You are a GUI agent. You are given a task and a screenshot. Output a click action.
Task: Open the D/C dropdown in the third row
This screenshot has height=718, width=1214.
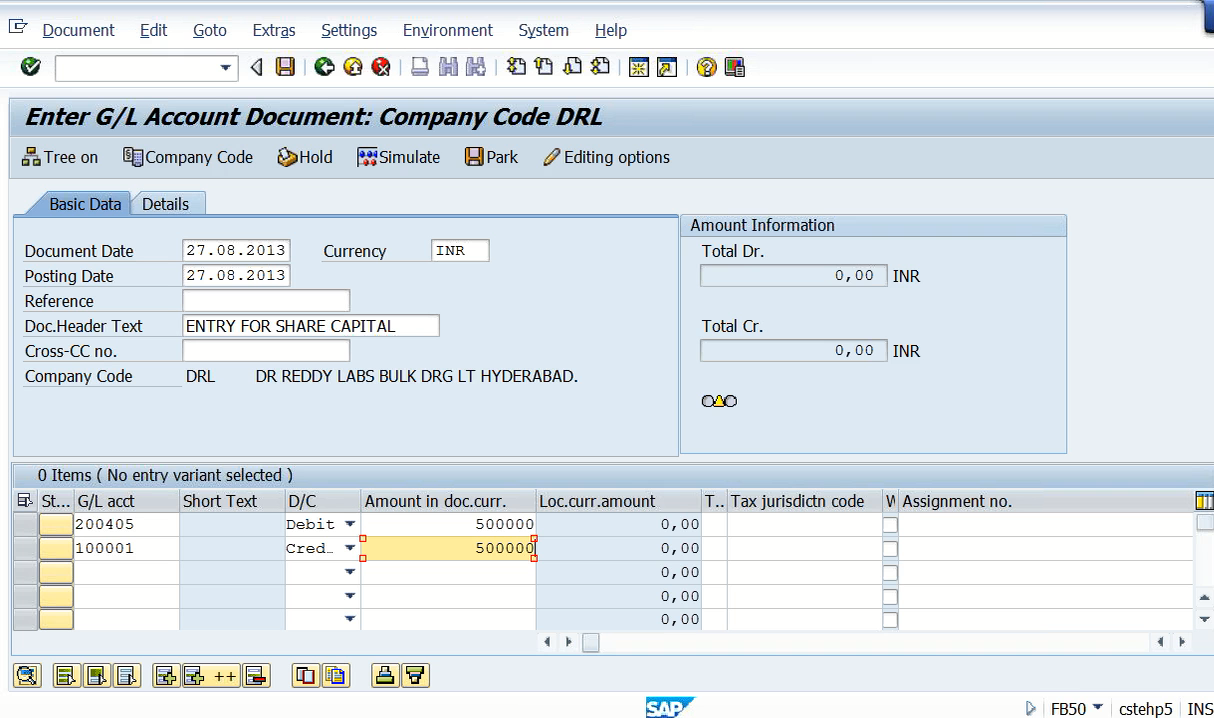point(350,572)
